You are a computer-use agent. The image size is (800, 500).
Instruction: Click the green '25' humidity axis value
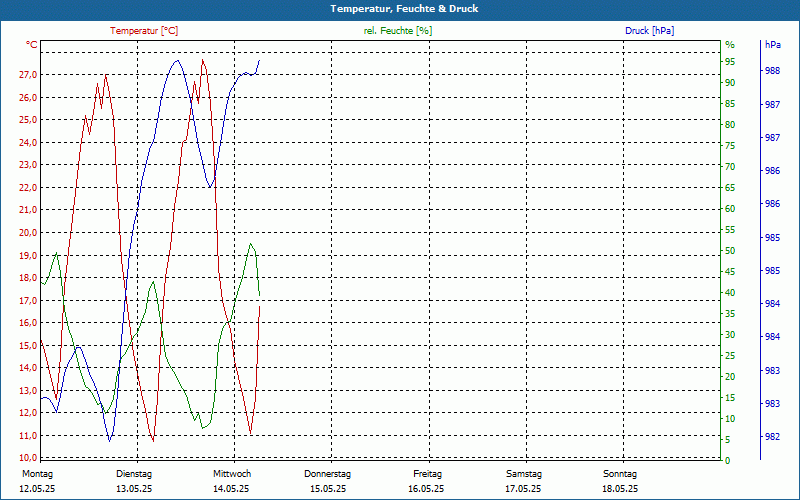pos(730,356)
